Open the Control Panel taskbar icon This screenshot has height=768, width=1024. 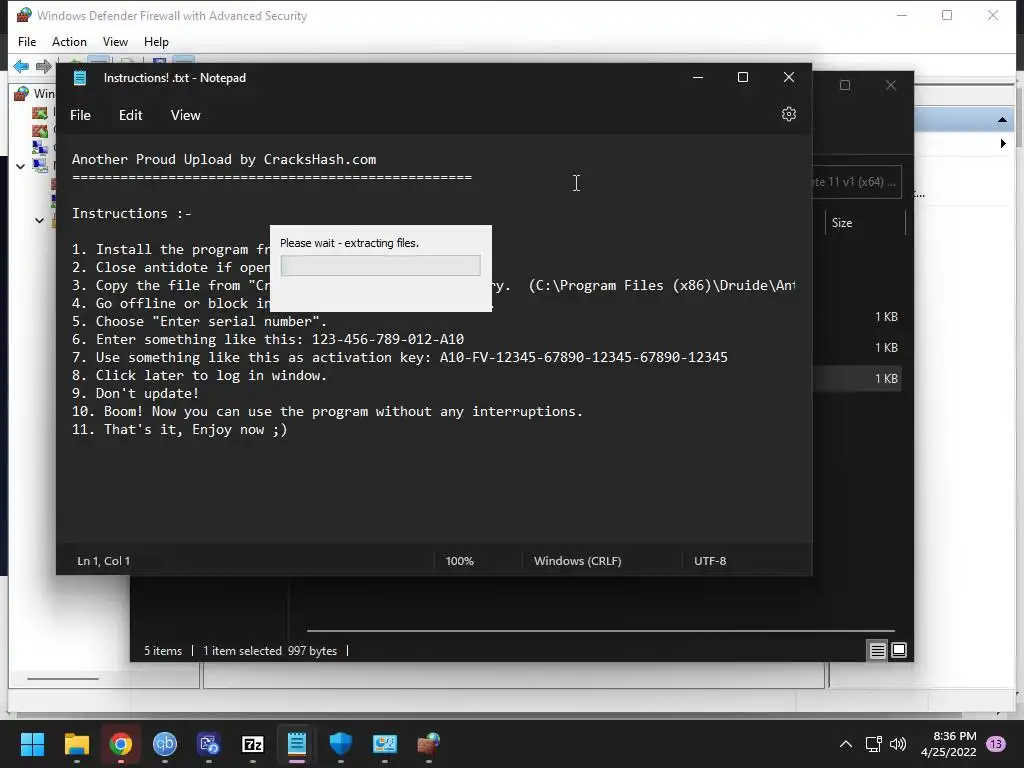point(385,744)
